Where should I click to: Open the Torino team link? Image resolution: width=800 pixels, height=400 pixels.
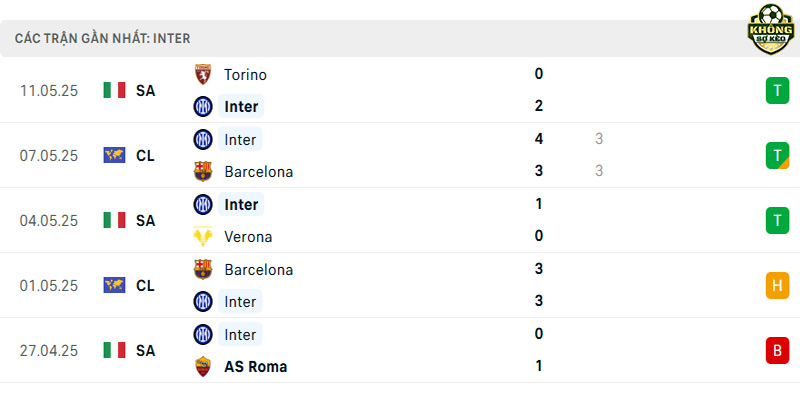(x=245, y=75)
